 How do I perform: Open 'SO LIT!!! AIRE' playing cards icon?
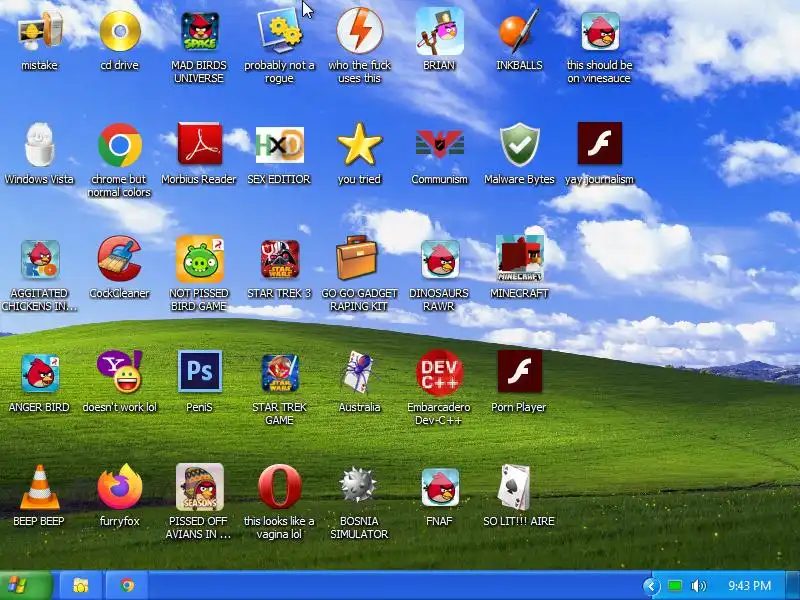[x=514, y=488]
